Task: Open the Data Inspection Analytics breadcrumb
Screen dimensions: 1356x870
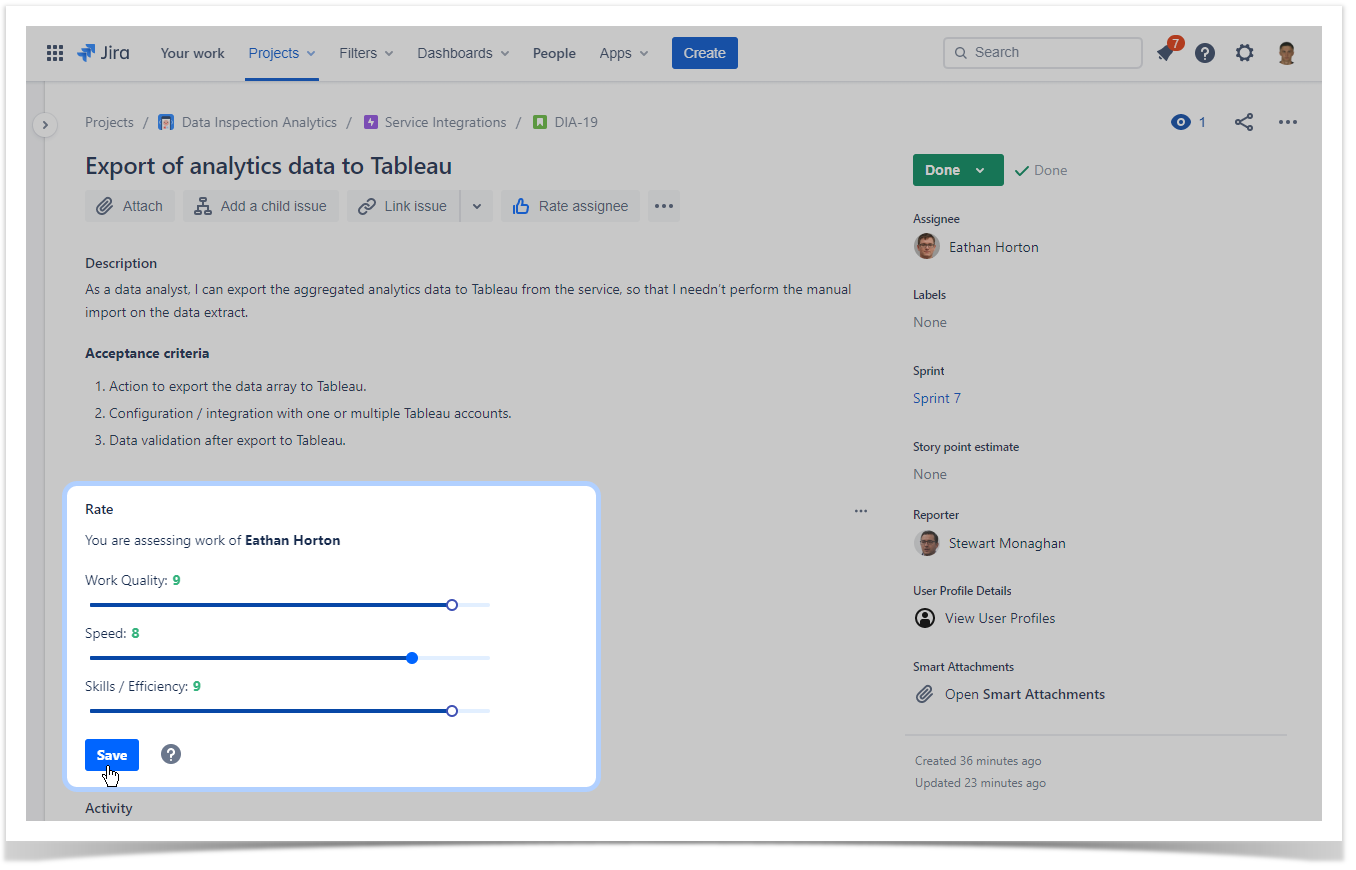Action: (x=259, y=122)
